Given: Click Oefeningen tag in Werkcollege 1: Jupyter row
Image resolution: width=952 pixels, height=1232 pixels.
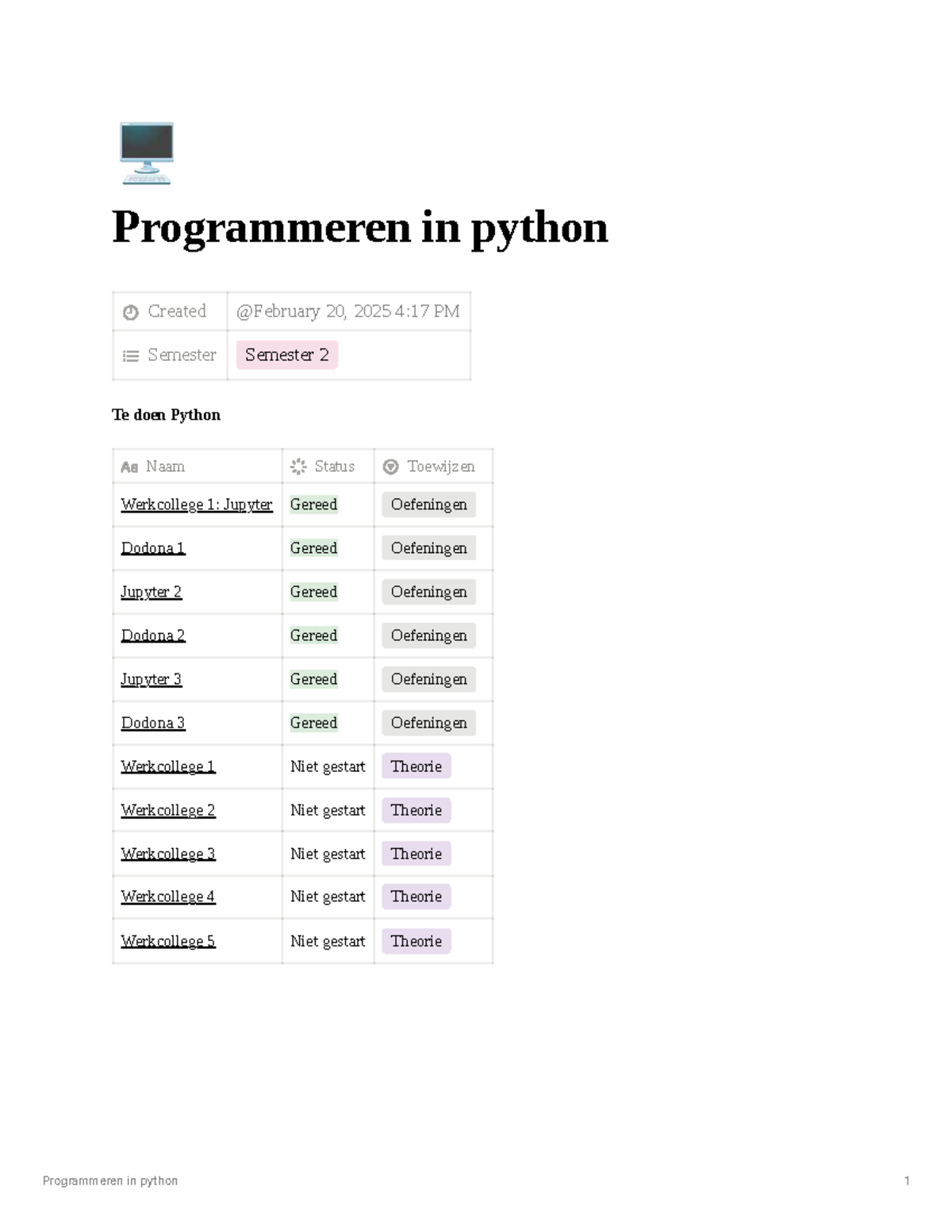Looking at the screenshot, I should [429, 505].
